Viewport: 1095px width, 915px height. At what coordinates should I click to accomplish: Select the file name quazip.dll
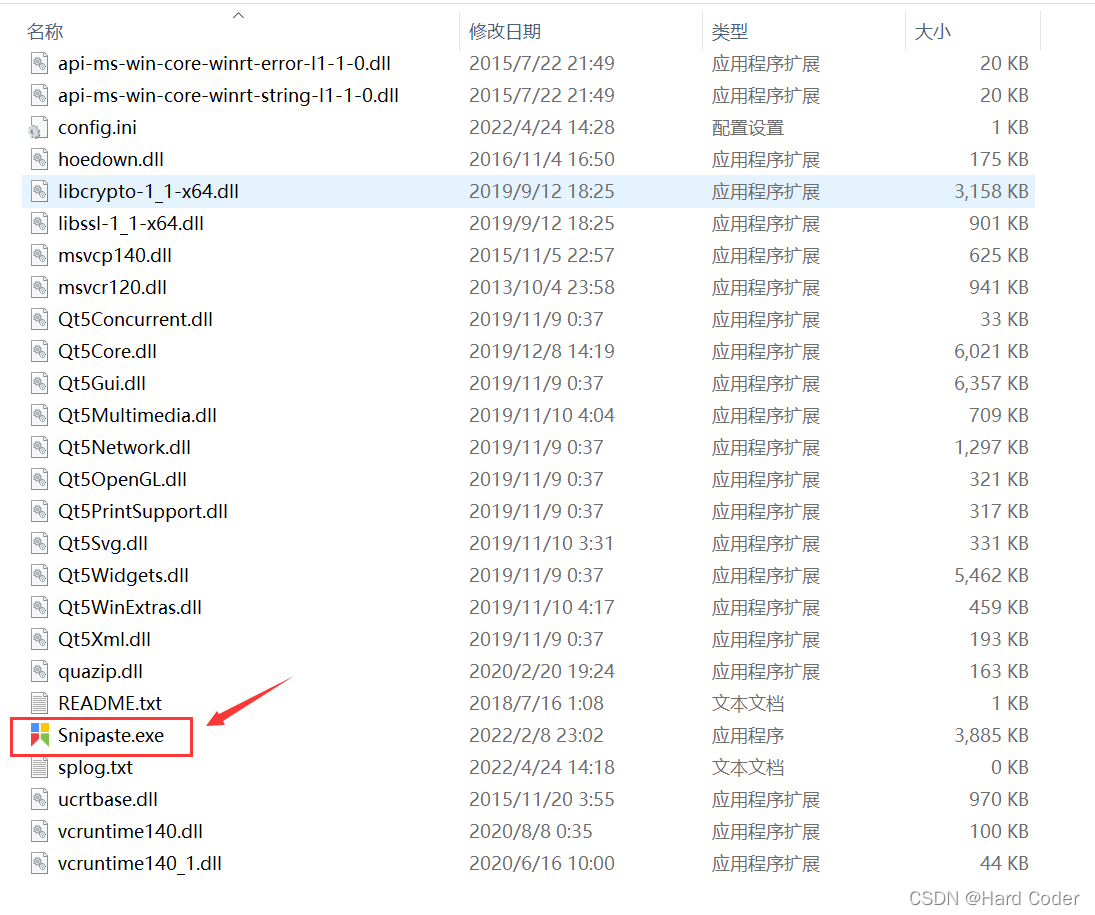[100, 672]
